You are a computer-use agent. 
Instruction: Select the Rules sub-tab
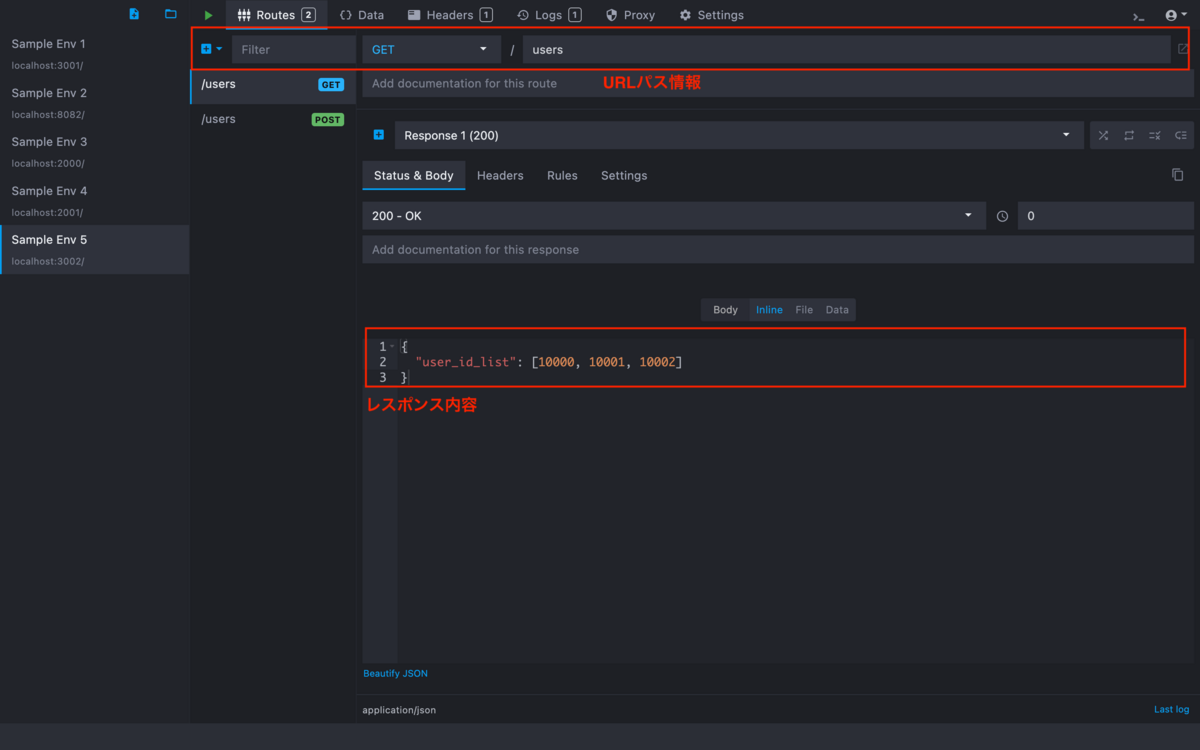point(562,175)
